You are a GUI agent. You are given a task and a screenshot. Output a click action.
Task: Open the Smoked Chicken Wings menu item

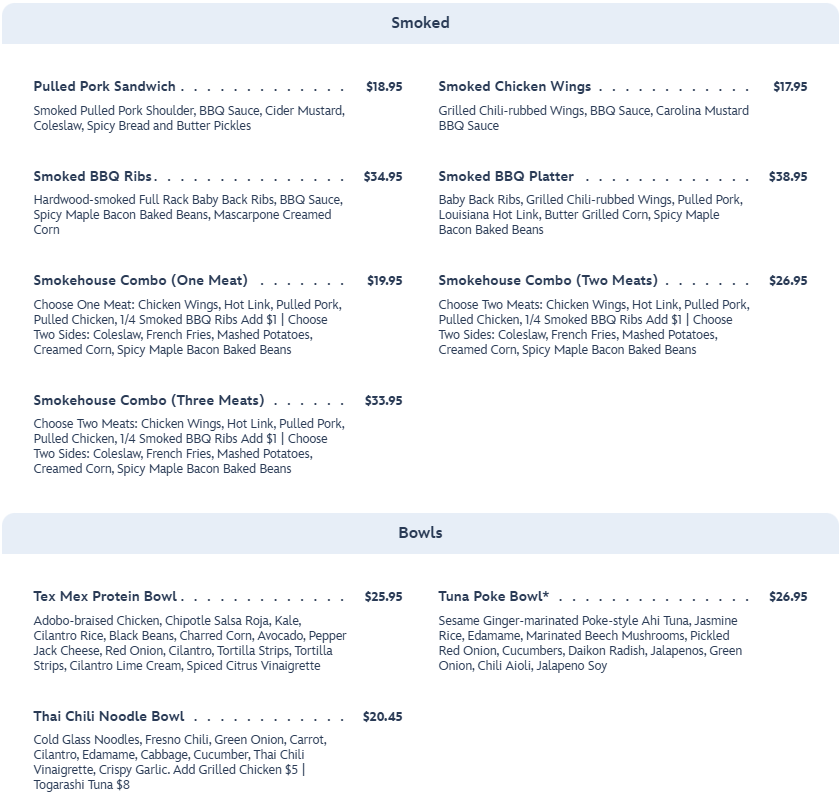pyautogui.click(x=514, y=87)
